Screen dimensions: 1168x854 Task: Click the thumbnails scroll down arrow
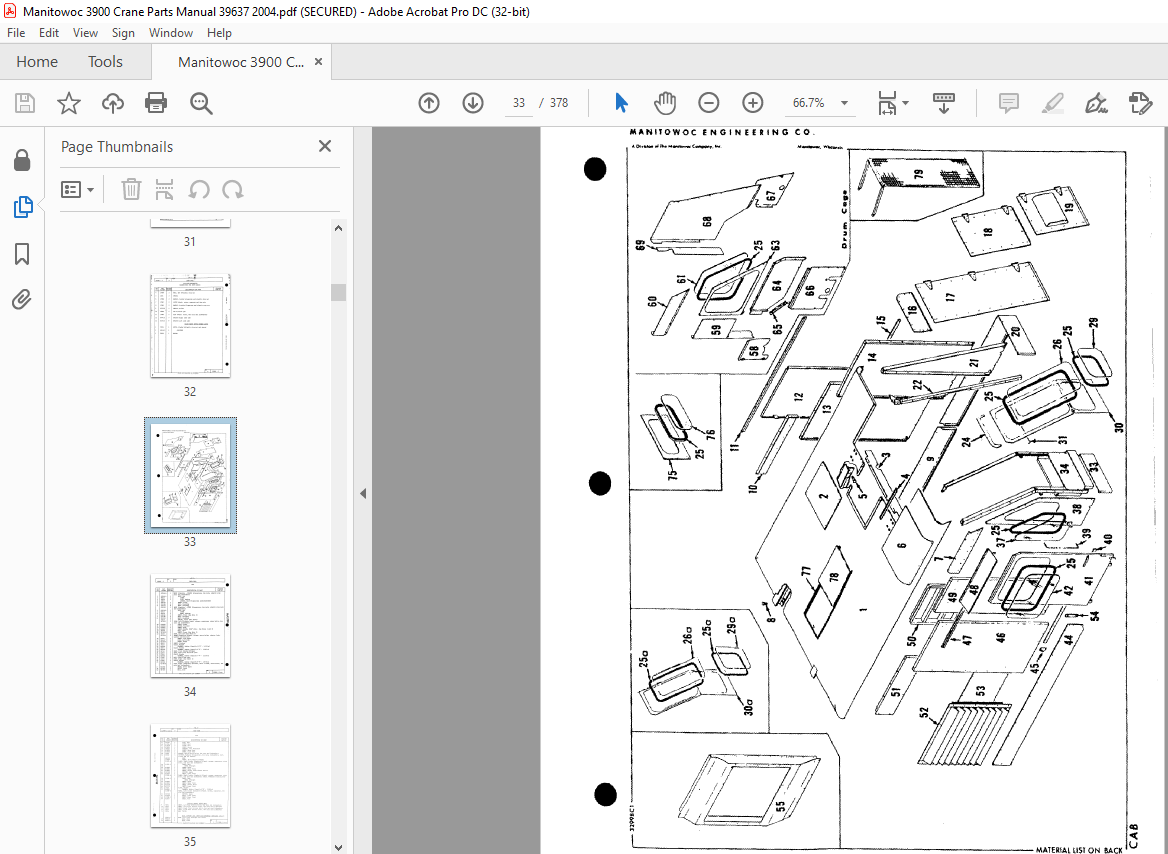coord(338,847)
